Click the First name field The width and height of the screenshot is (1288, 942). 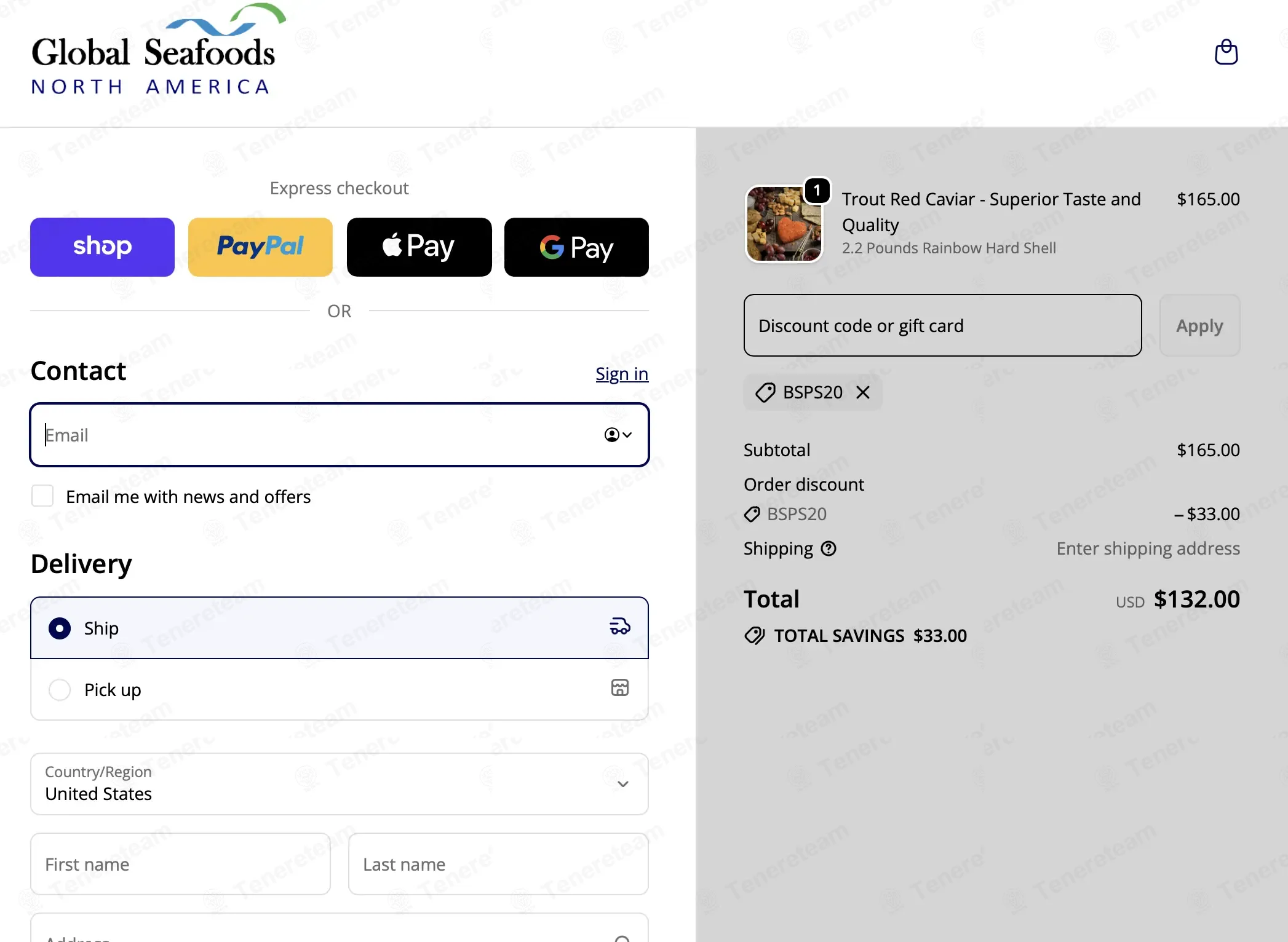pyautogui.click(x=180, y=864)
